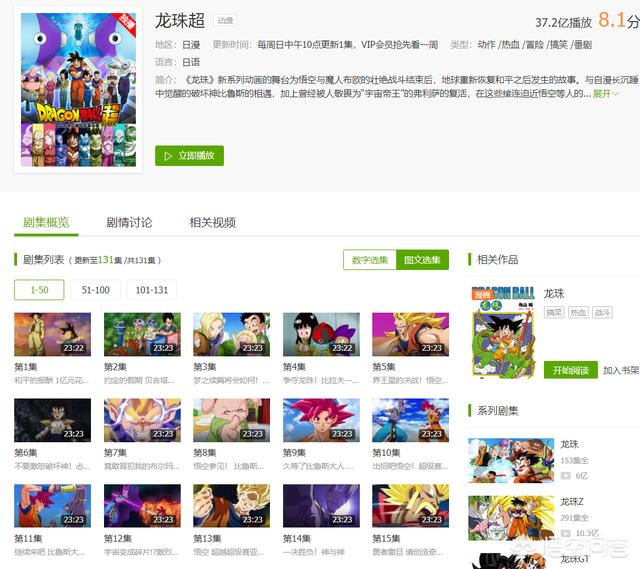
Task: Play episode 第1集 thumbnail
Action: tap(53, 334)
